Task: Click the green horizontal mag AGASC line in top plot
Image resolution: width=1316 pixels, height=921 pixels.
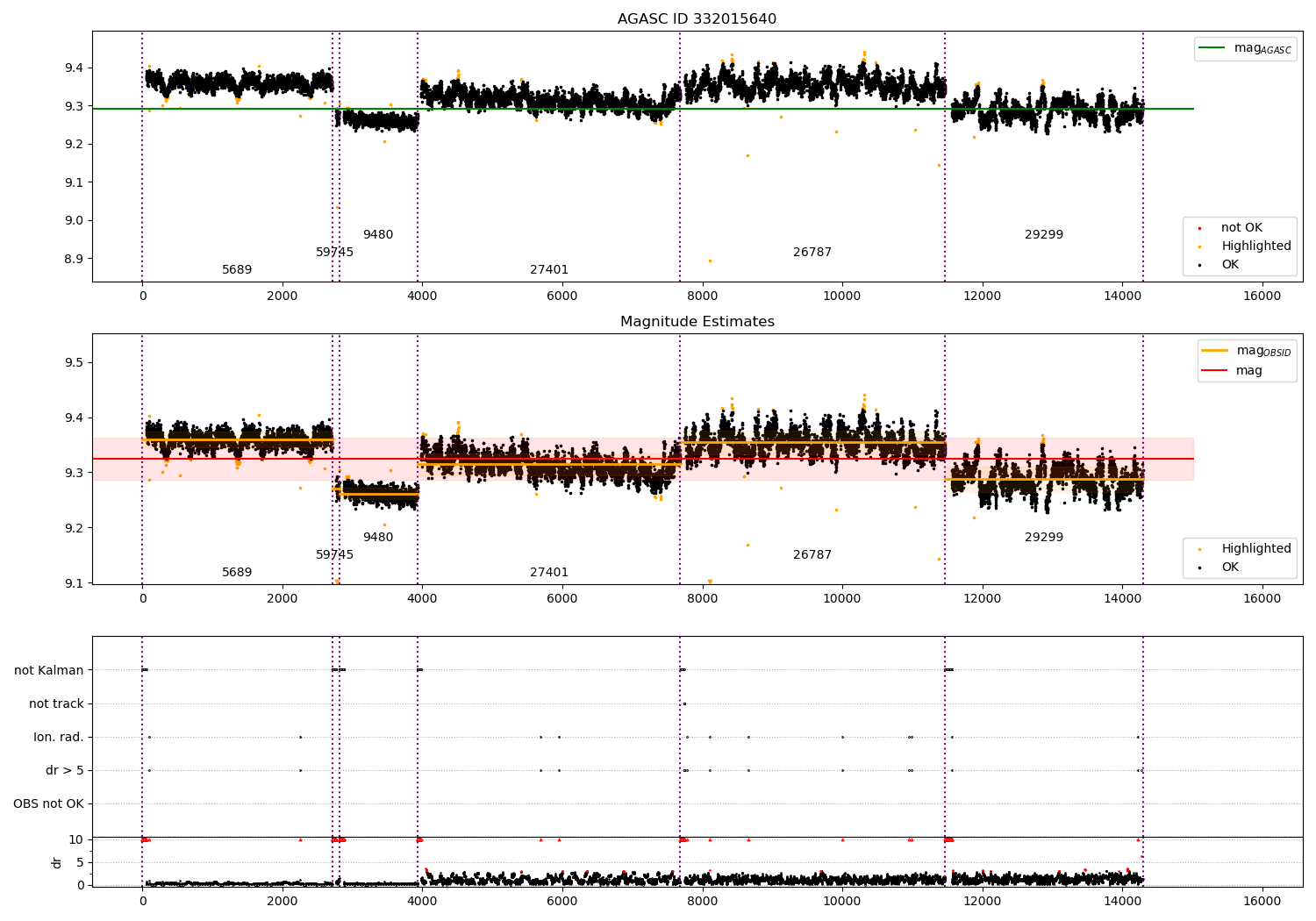Action: tap(642, 109)
